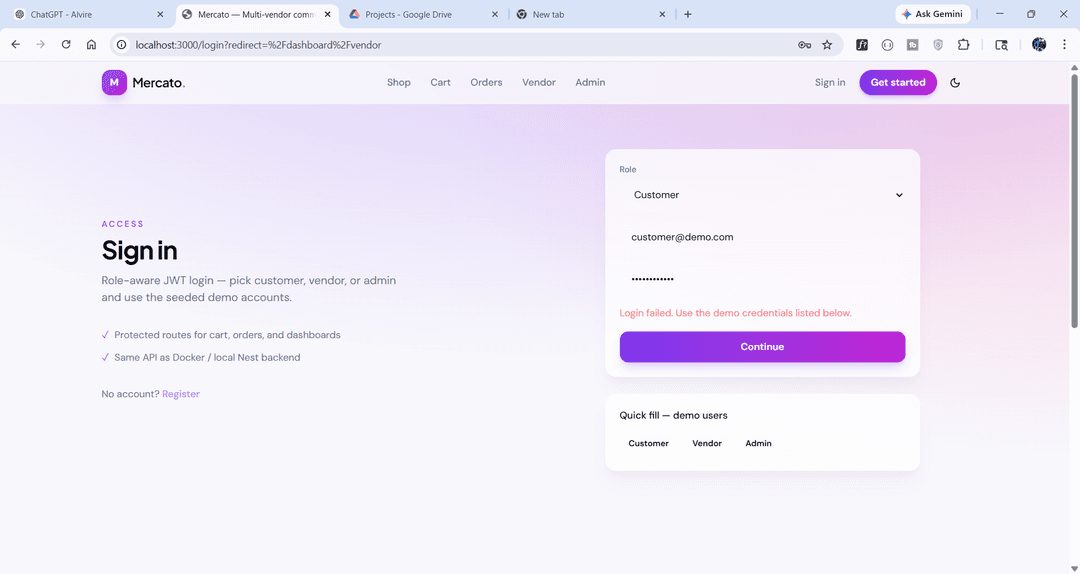The width and height of the screenshot is (1080, 574).
Task: Open Orders in navigation menu
Action: pyautogui.click(x=486, y=83)
